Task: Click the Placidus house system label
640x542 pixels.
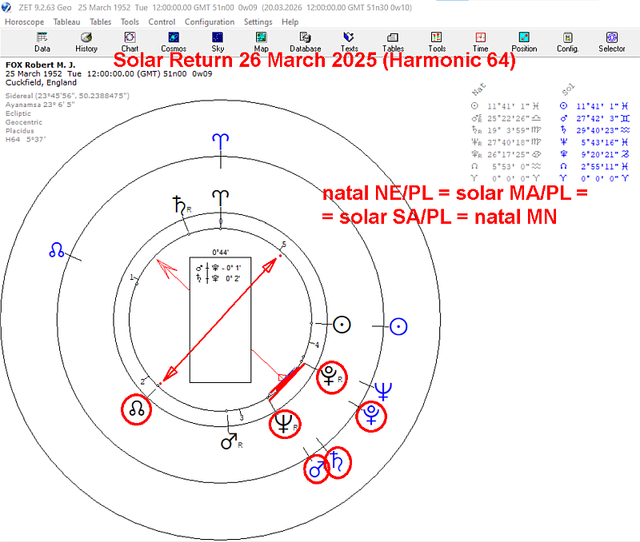Action: [x=19, y=131]
